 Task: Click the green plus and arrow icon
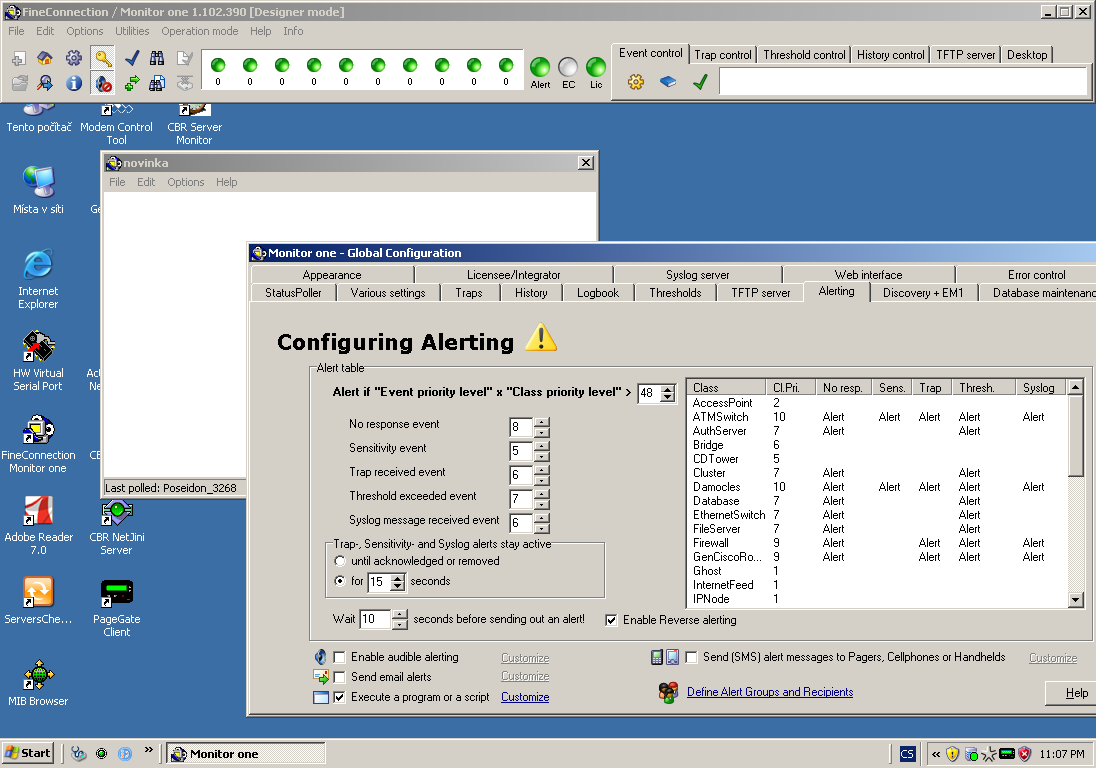coord(131,83)
